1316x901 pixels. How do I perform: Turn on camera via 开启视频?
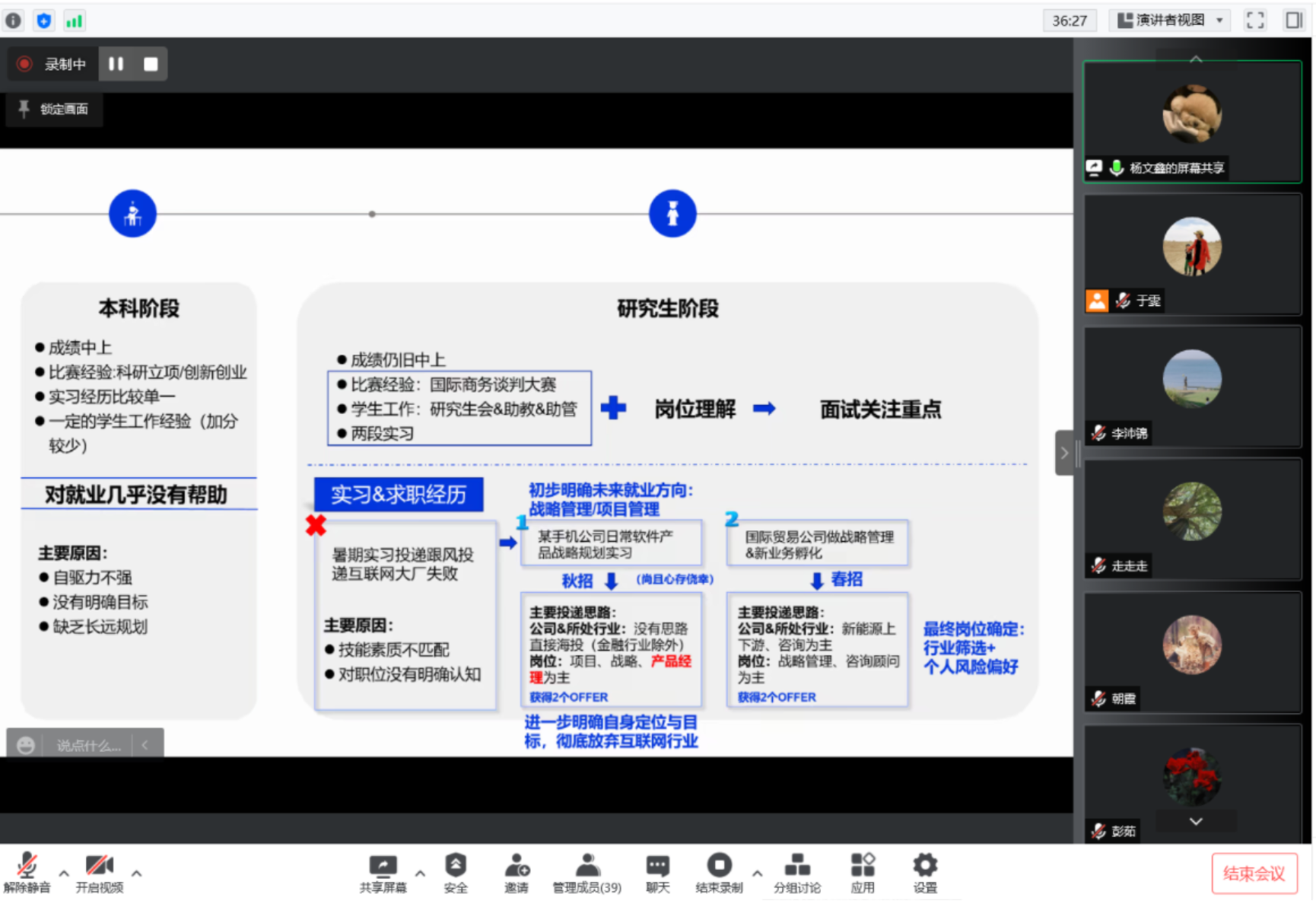click(101, 873)
